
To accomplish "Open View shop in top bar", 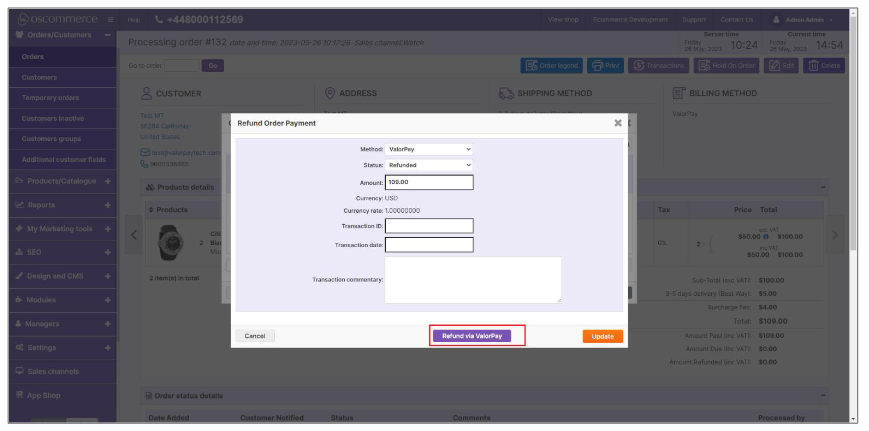I will (x=563, y=19).
